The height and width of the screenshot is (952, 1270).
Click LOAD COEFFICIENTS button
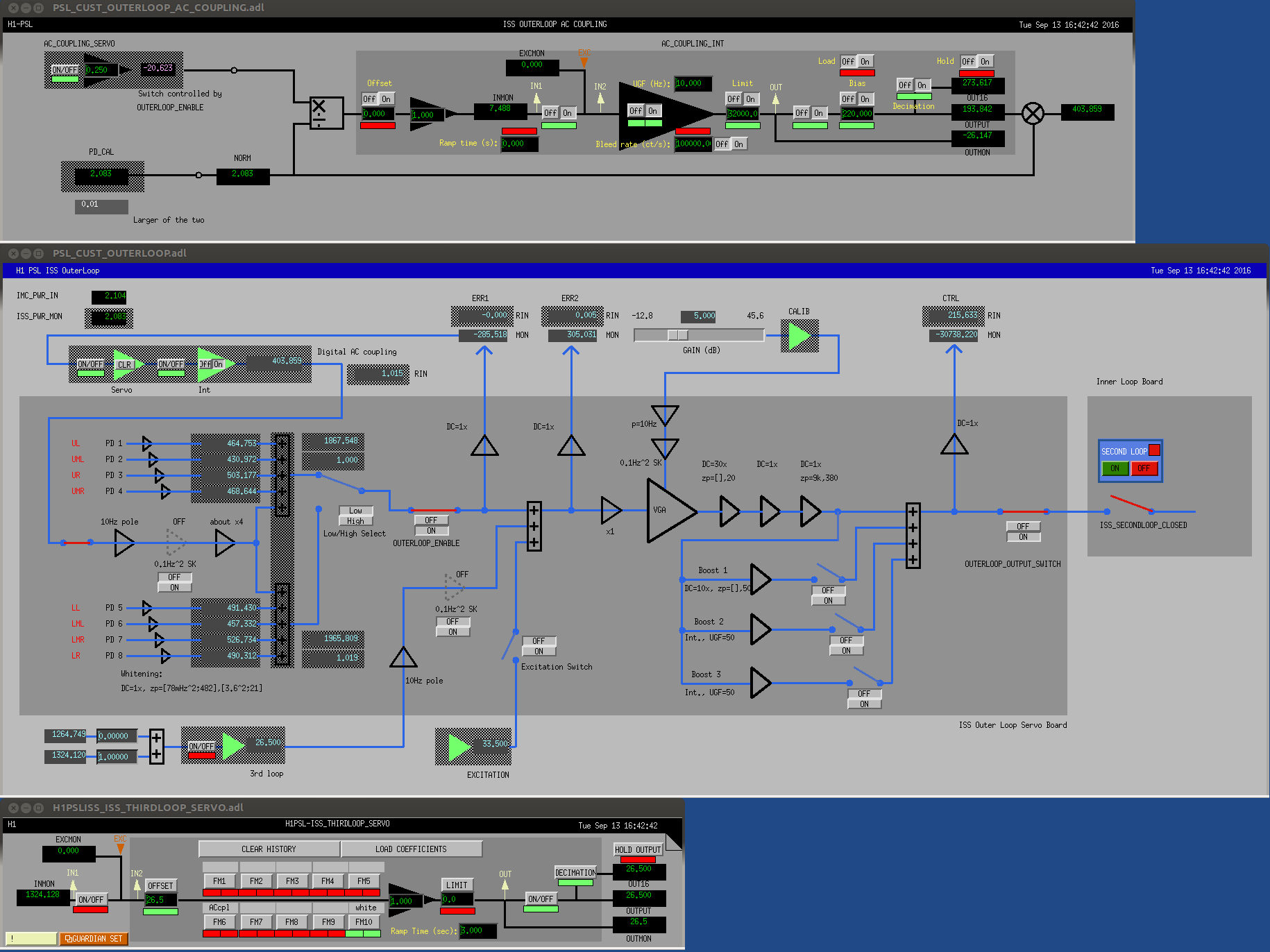411,849
